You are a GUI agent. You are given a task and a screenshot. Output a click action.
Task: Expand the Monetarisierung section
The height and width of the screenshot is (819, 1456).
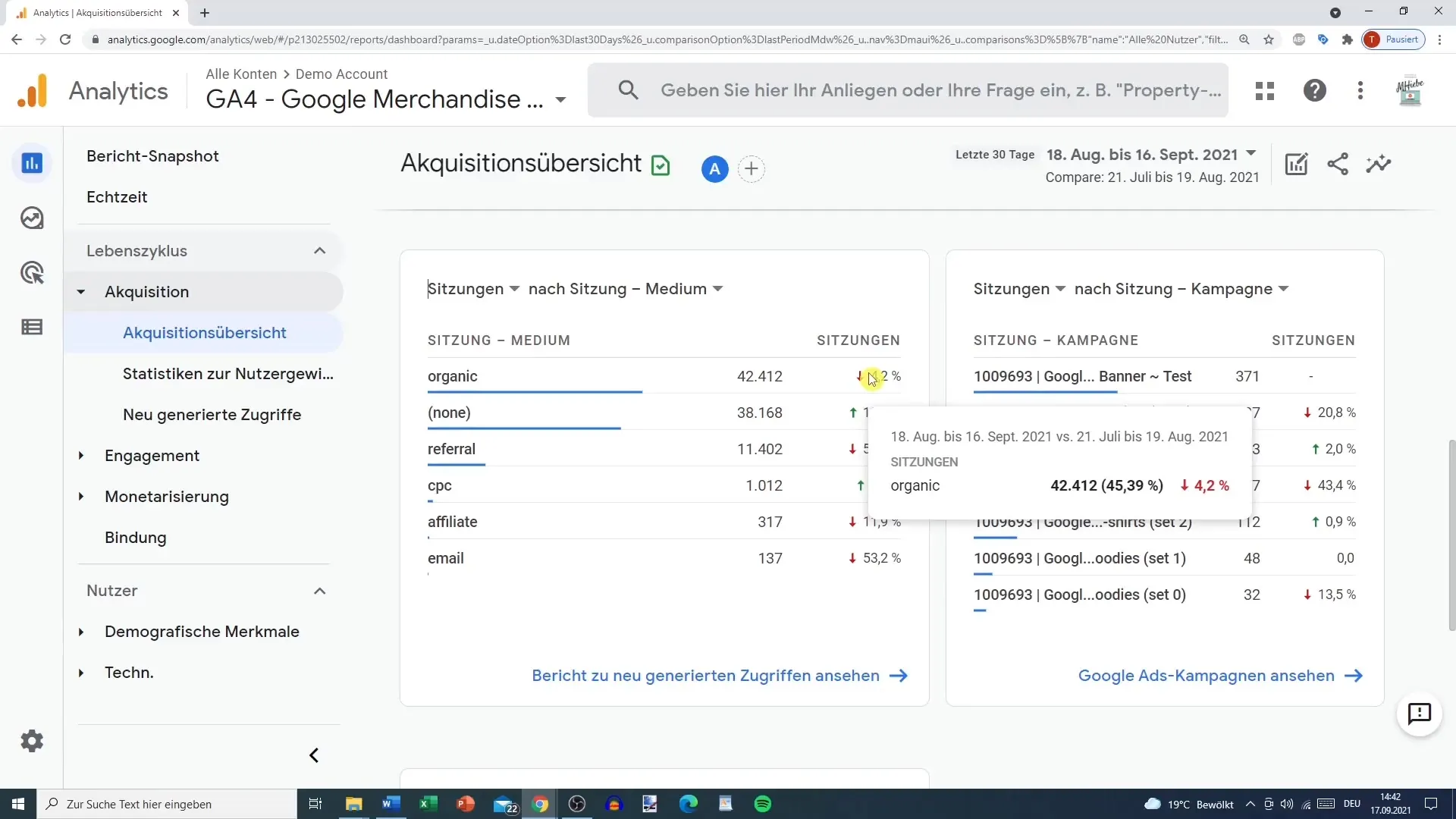[81, 497]
